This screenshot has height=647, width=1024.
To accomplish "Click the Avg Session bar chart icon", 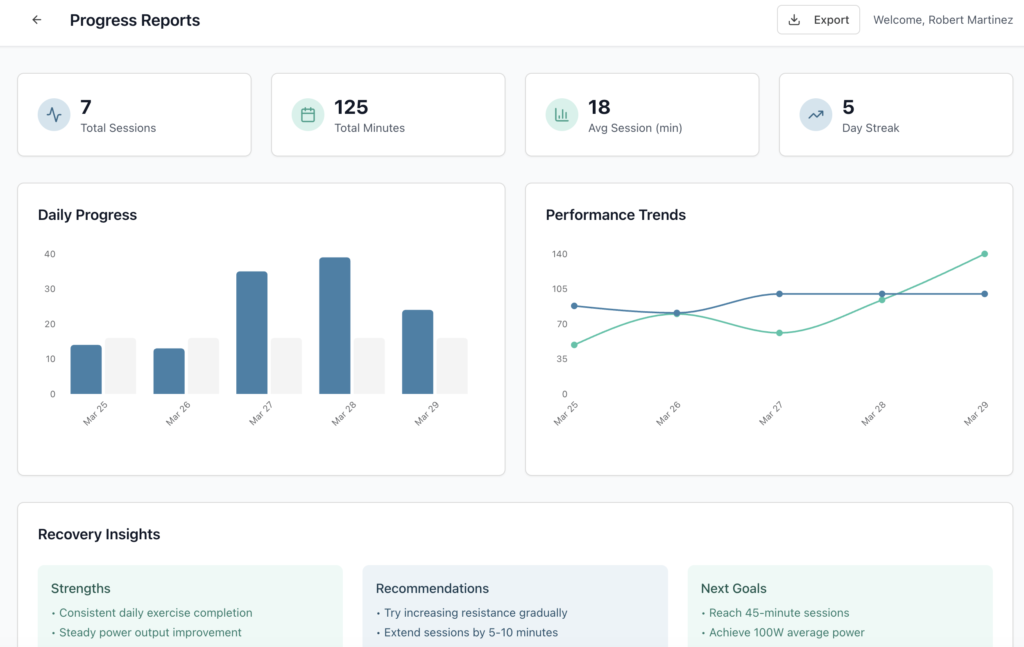I will 562,115.
